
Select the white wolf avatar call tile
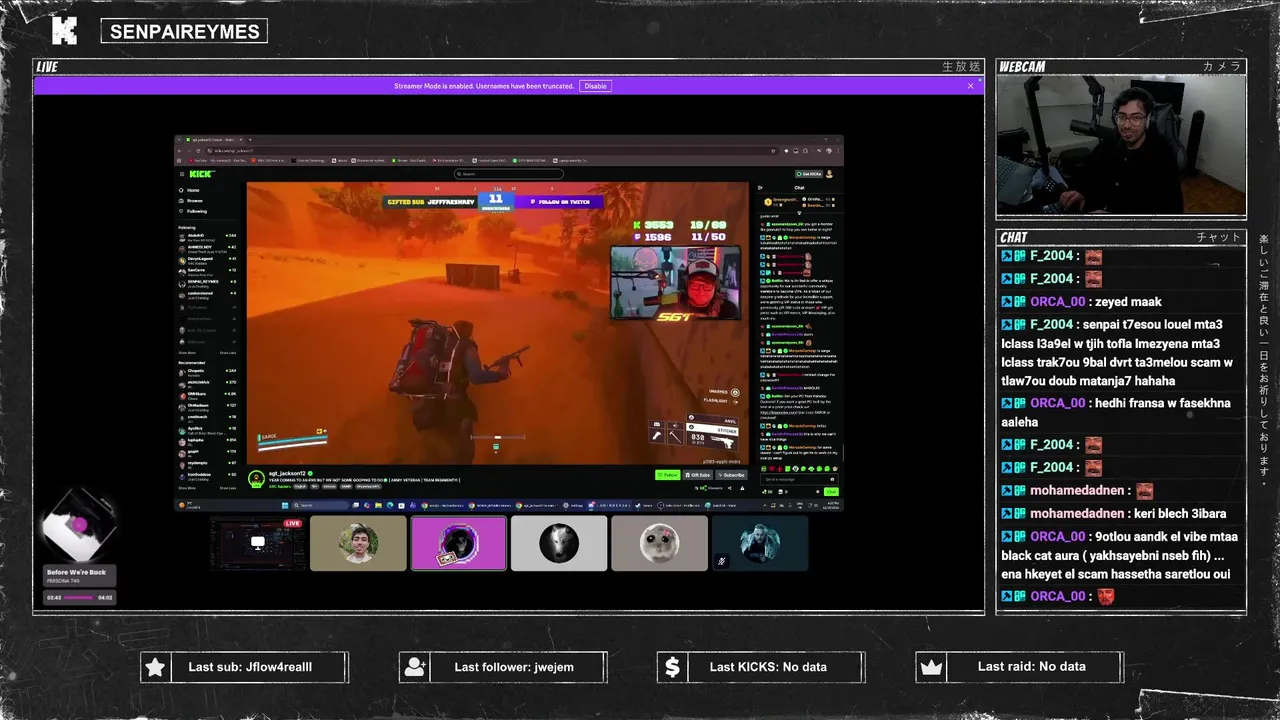tap(559, 543)
